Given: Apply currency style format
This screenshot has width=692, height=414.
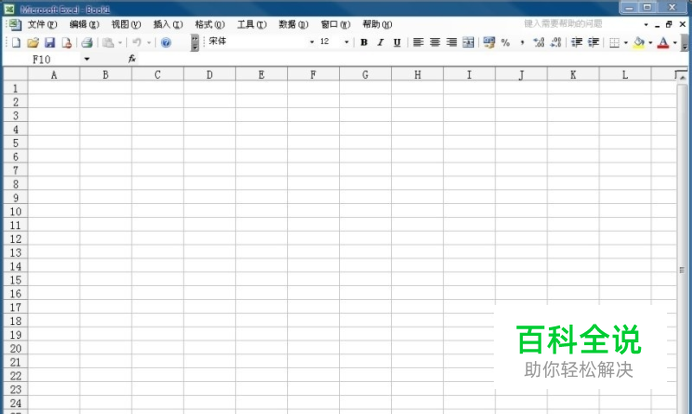Looking at the screenshot, I should coord(489,42).
